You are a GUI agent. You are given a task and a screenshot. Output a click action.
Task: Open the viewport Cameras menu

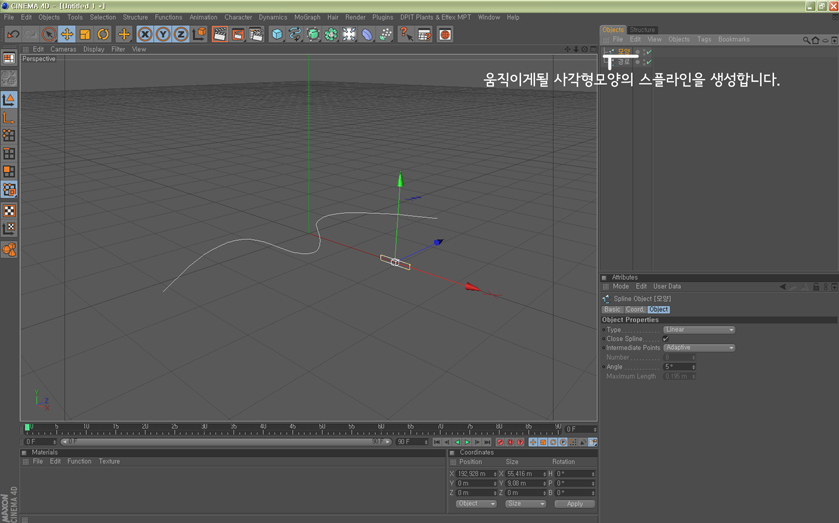63,49
